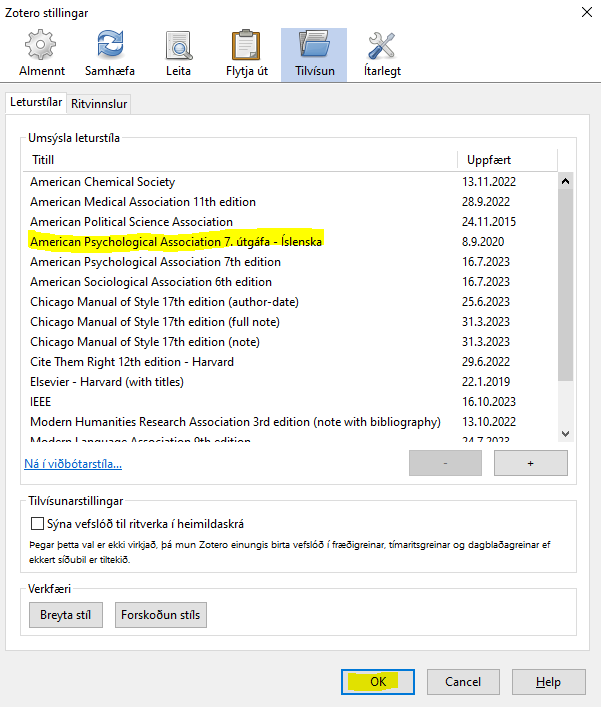This screenshot has width=601, height=707.
Task: Switch to the Ritvinnslur tab
Action: 100,103
